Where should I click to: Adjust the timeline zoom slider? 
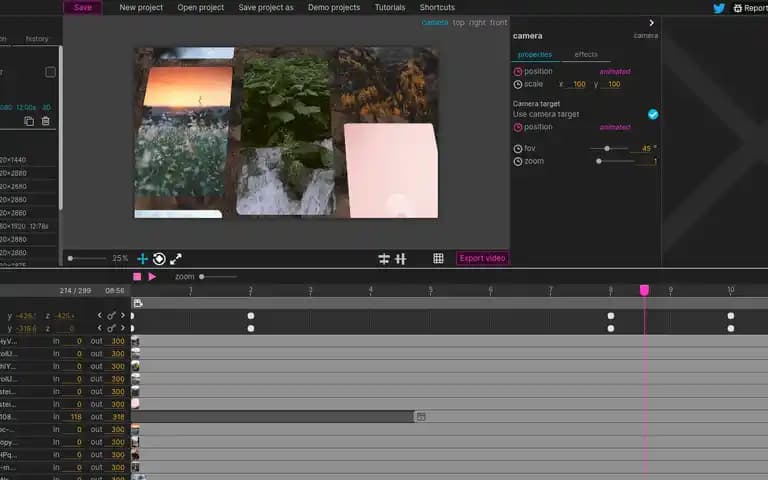[218, 277]
